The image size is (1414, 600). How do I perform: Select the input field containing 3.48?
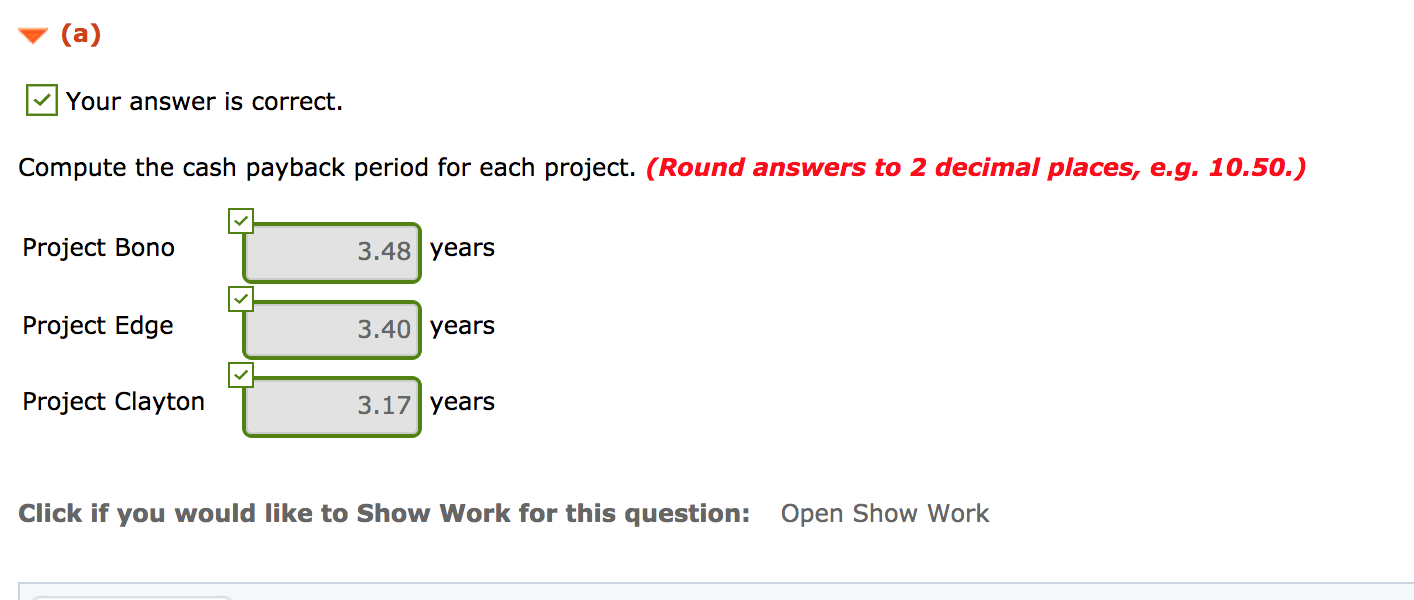[x=331, y=252]
